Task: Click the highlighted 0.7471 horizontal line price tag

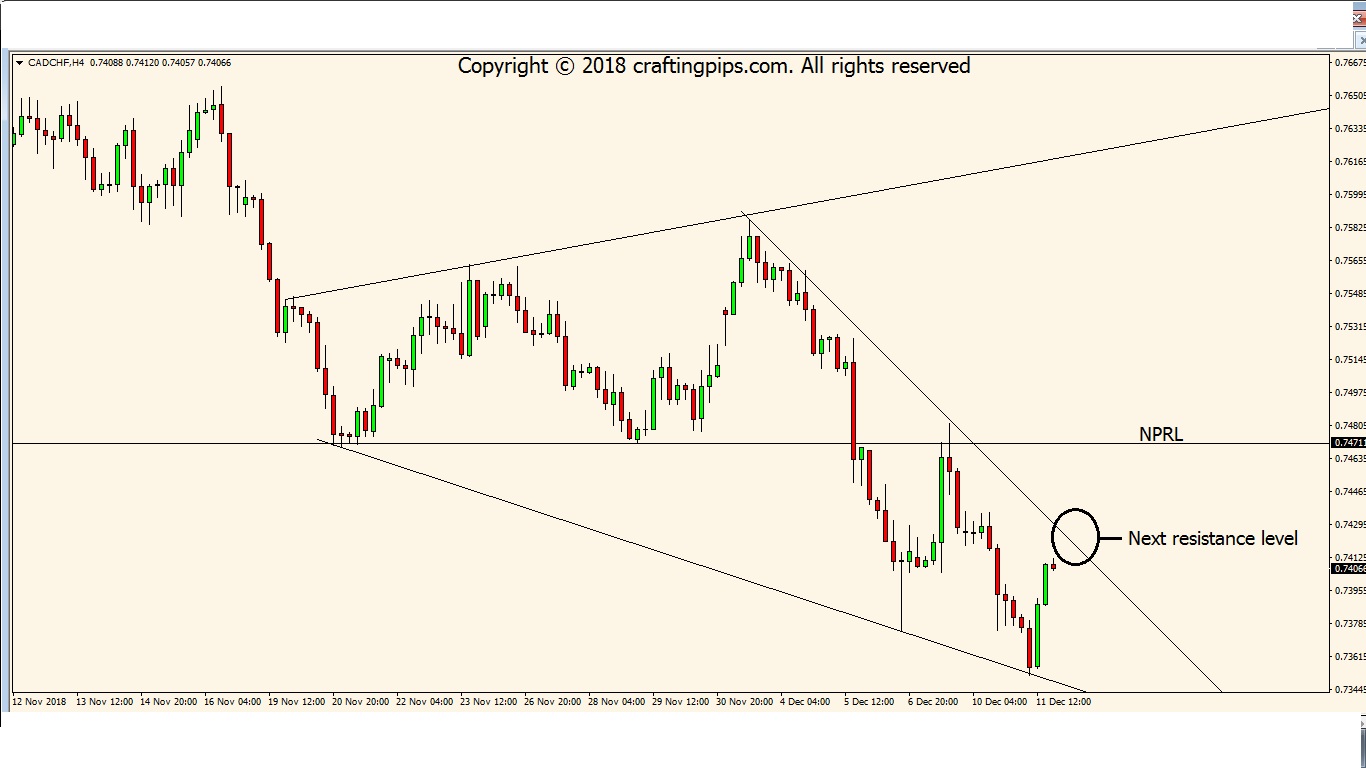Action: (1347, 442)
